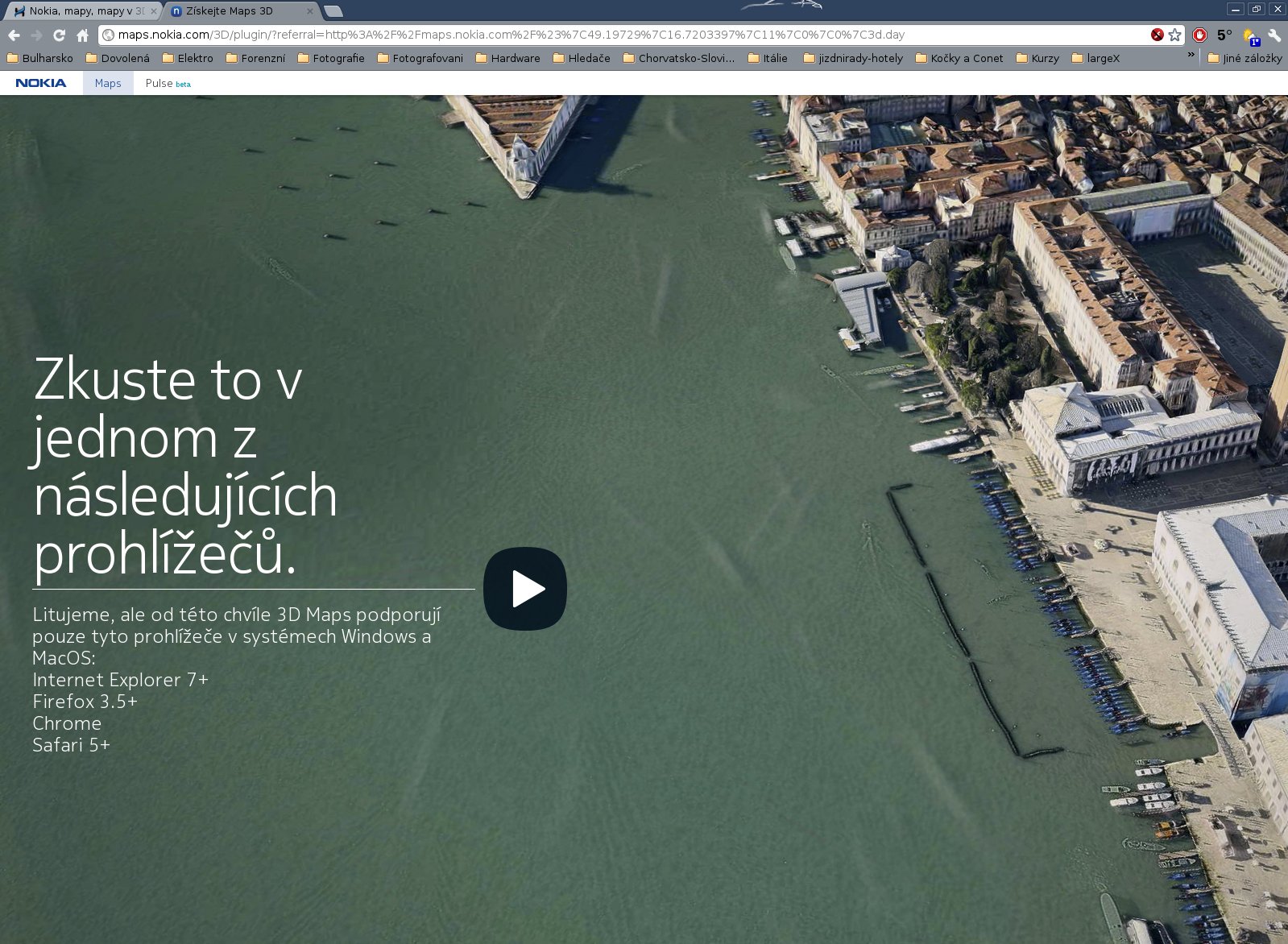Open the Kočky a Conet bookmark folder
Viewport: 1288px width, 944px height.
959,58
